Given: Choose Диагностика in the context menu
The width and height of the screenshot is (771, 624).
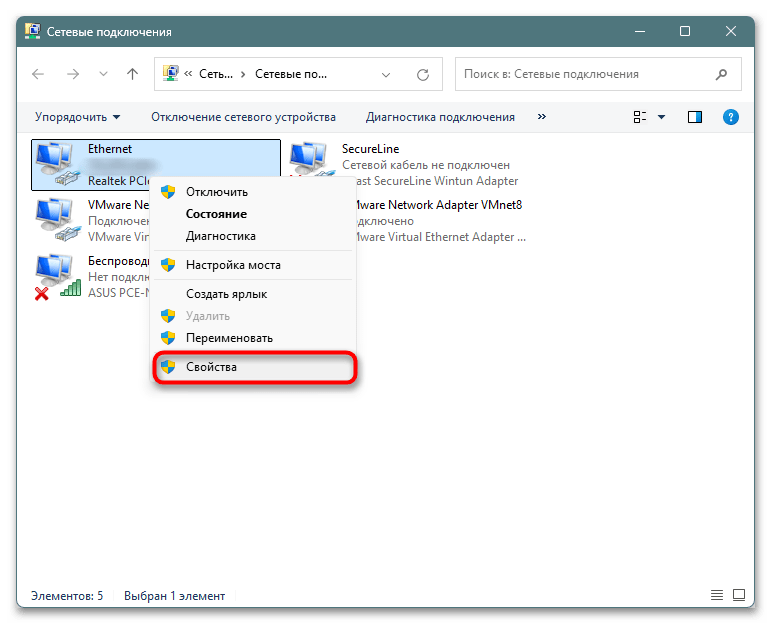Looking at the screenshot, I should pos(253,236).
